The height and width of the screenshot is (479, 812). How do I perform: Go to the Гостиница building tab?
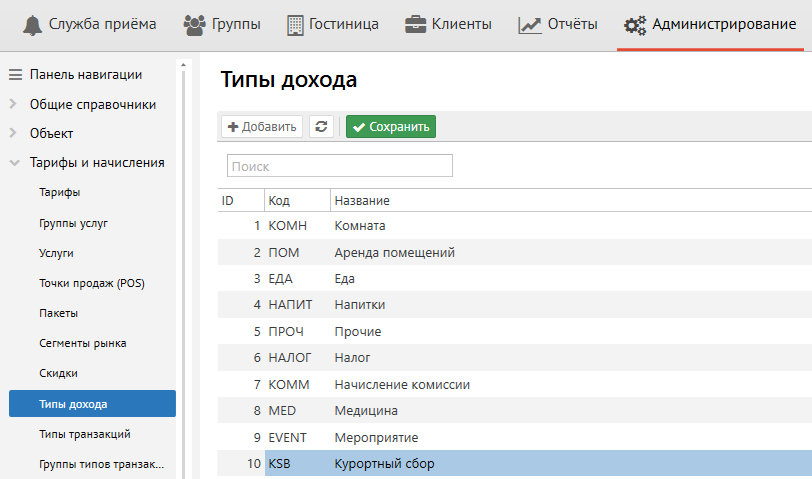333,24
